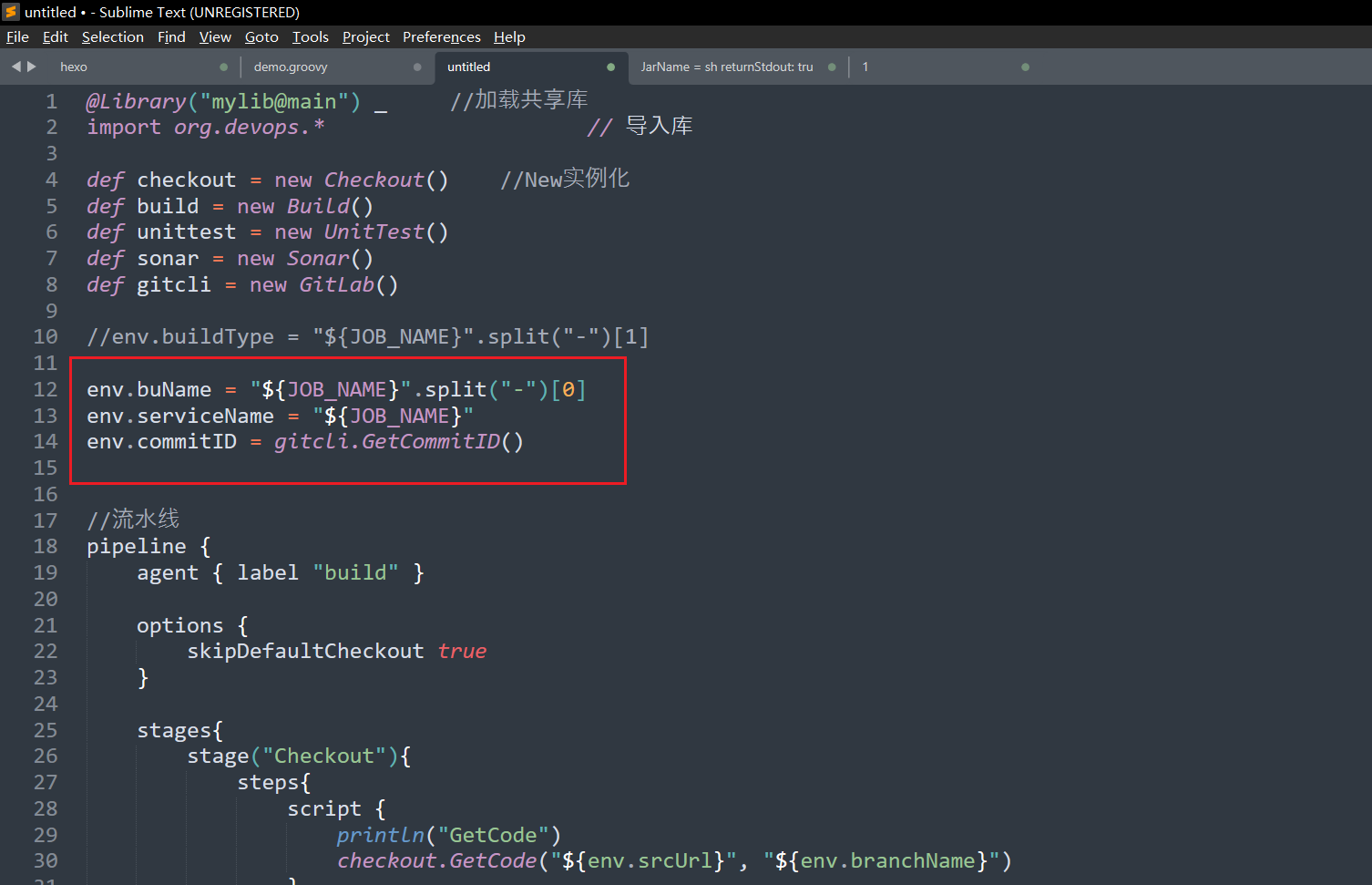Viewport: 1372px width, 885px height.
Task: Close JarName tab via its unsaved dot
Action: pyautogui.click(x=832, y=67)
